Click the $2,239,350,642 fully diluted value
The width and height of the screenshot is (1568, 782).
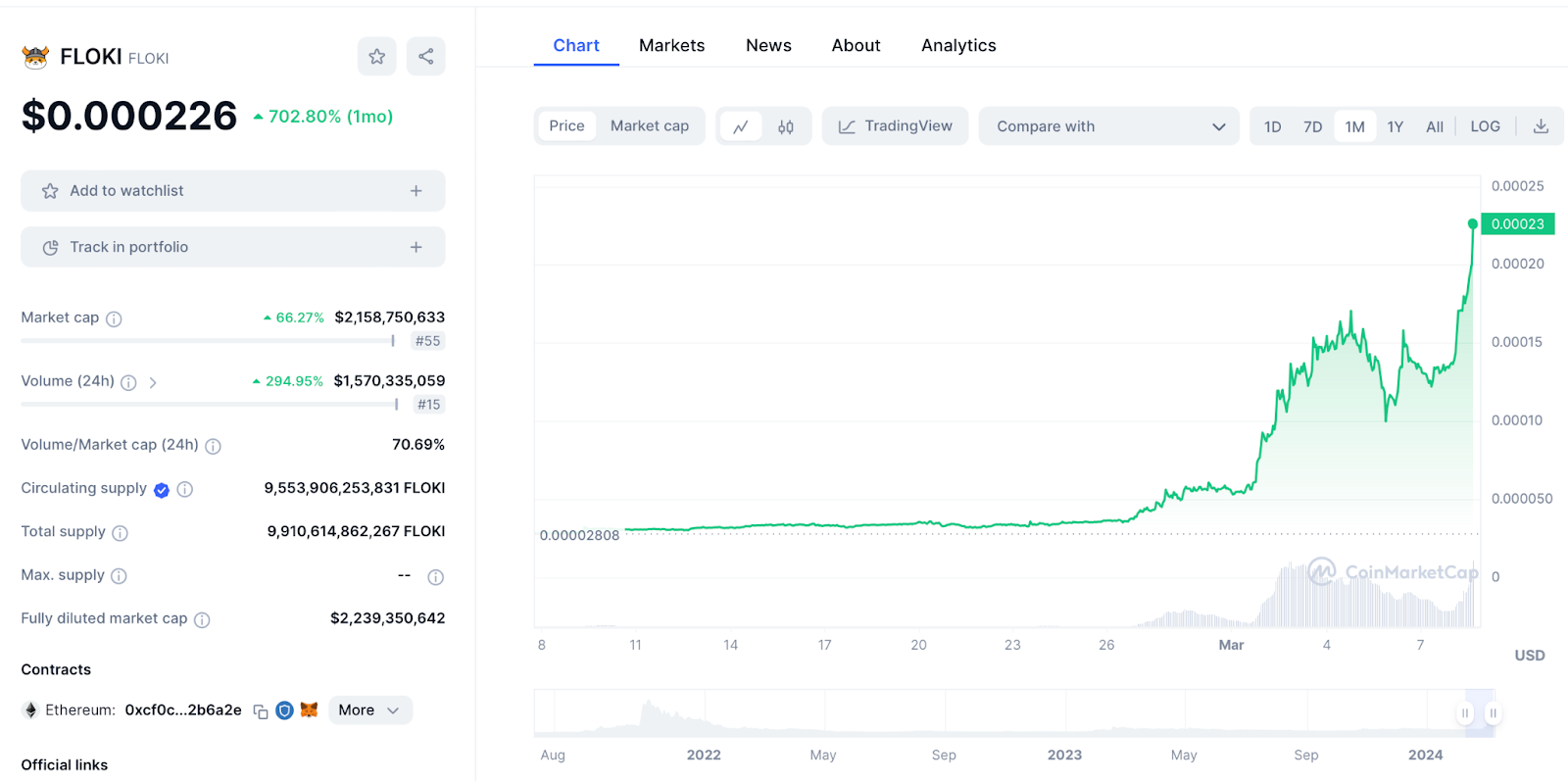pyautogui.click(x=388, y=618)
